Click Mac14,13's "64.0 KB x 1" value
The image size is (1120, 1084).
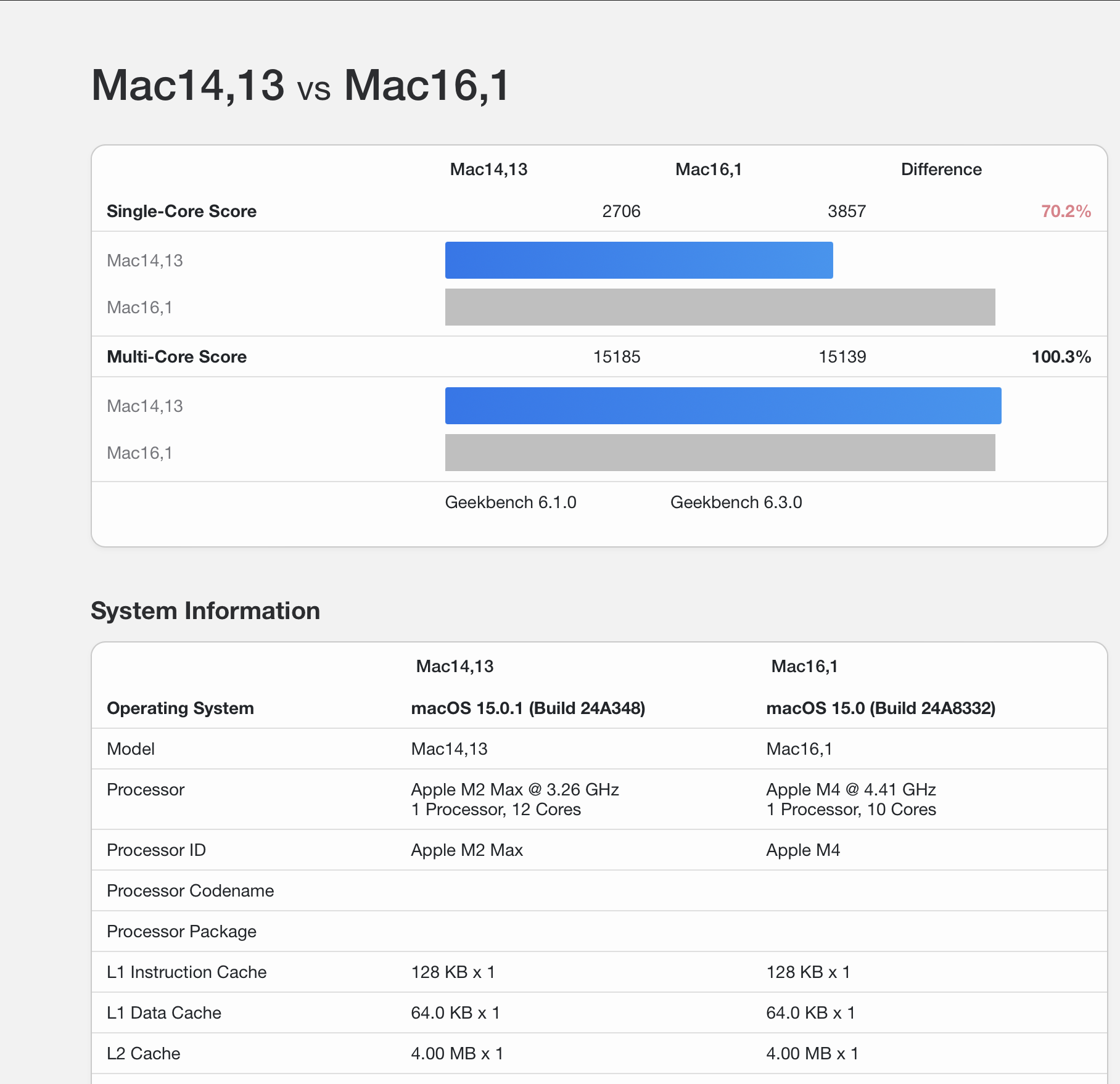(x=455, y=1013)
